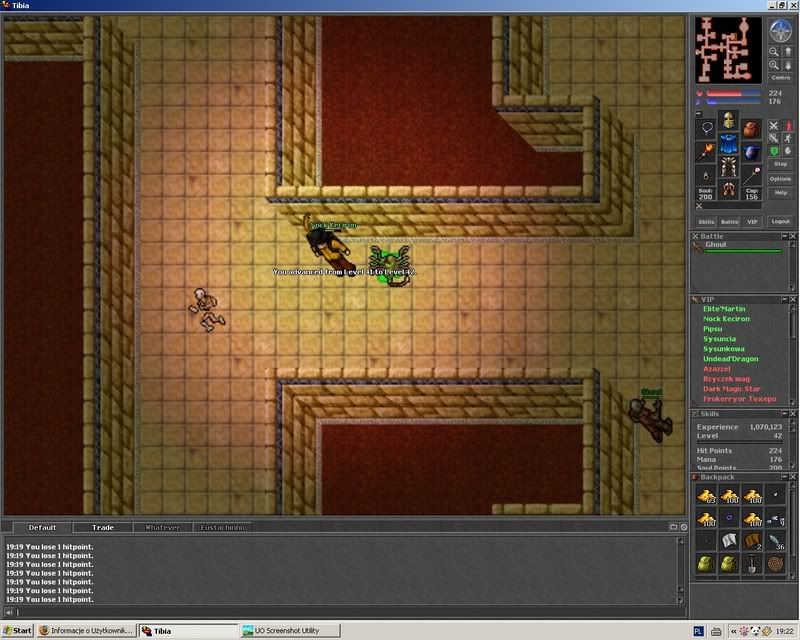800x640 pixels.
Task: Toggle the VIP panel button
Action: (x=752, y=221)
